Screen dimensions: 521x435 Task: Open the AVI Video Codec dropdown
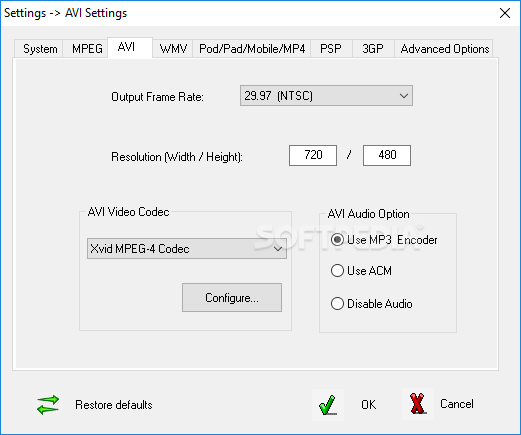point(187,248)
